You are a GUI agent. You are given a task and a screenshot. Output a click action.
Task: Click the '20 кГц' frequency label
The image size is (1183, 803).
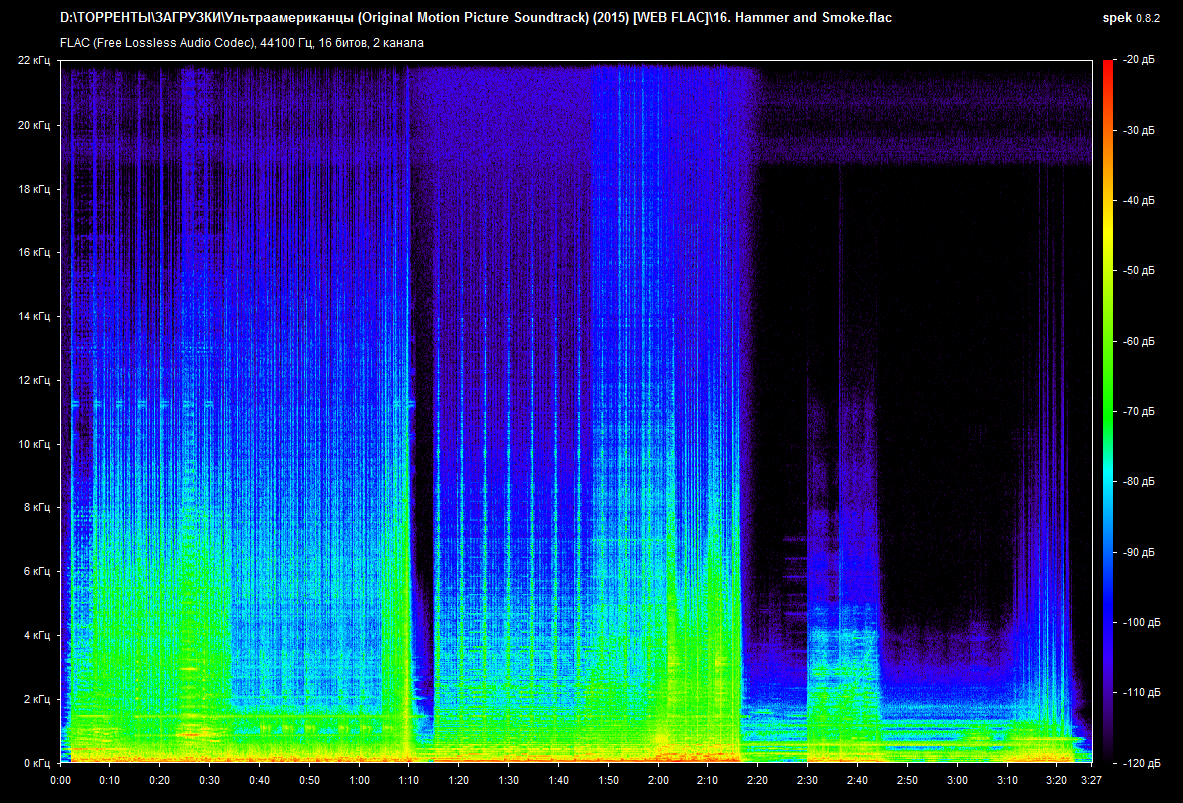[33, 125]
